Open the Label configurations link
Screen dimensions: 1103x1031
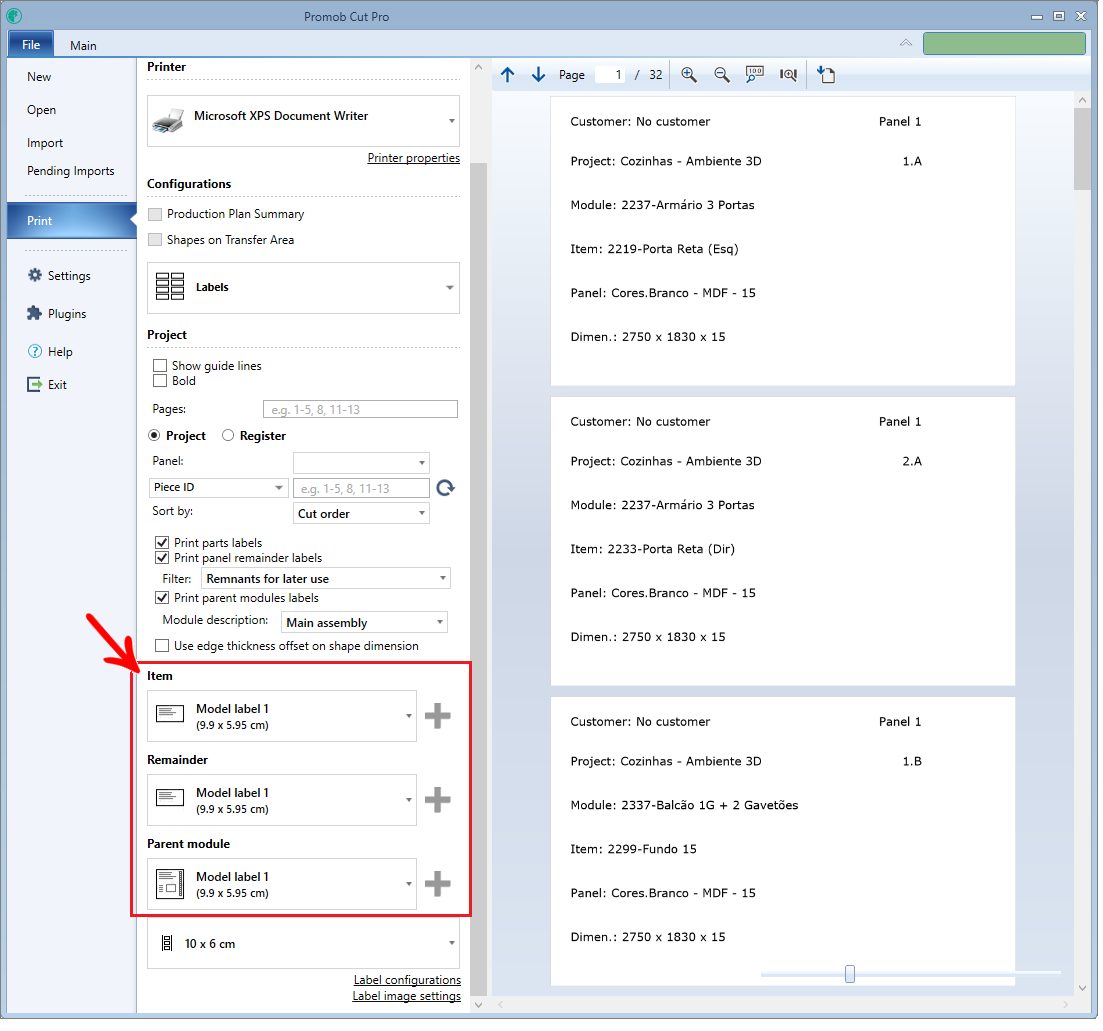click(407, 980)
